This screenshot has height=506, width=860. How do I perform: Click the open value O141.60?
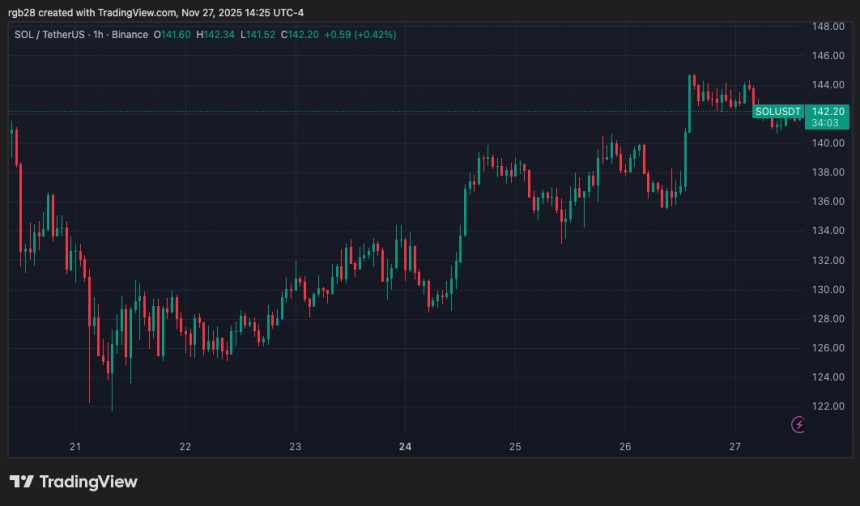pyautogui.click(x=174, y=35)
